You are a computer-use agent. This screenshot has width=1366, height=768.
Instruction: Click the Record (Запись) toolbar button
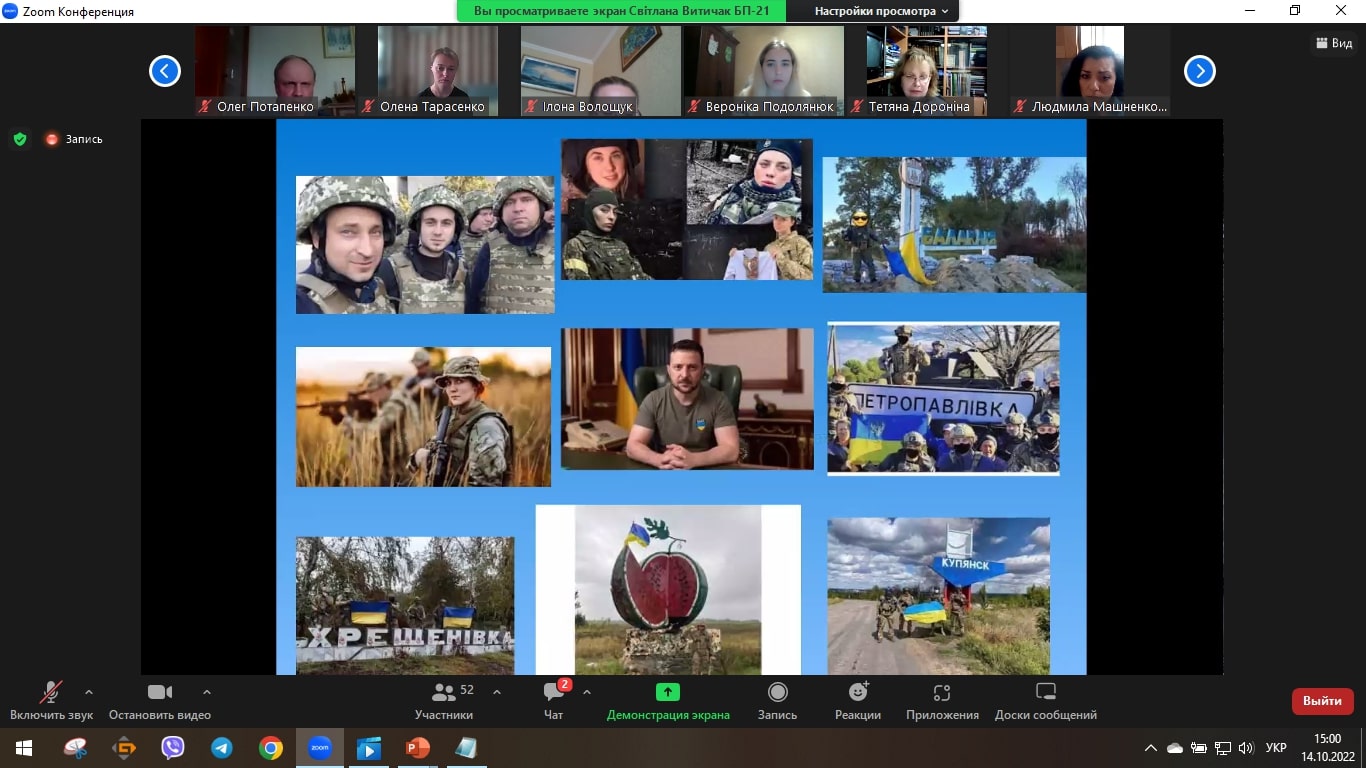pos(777,700)
